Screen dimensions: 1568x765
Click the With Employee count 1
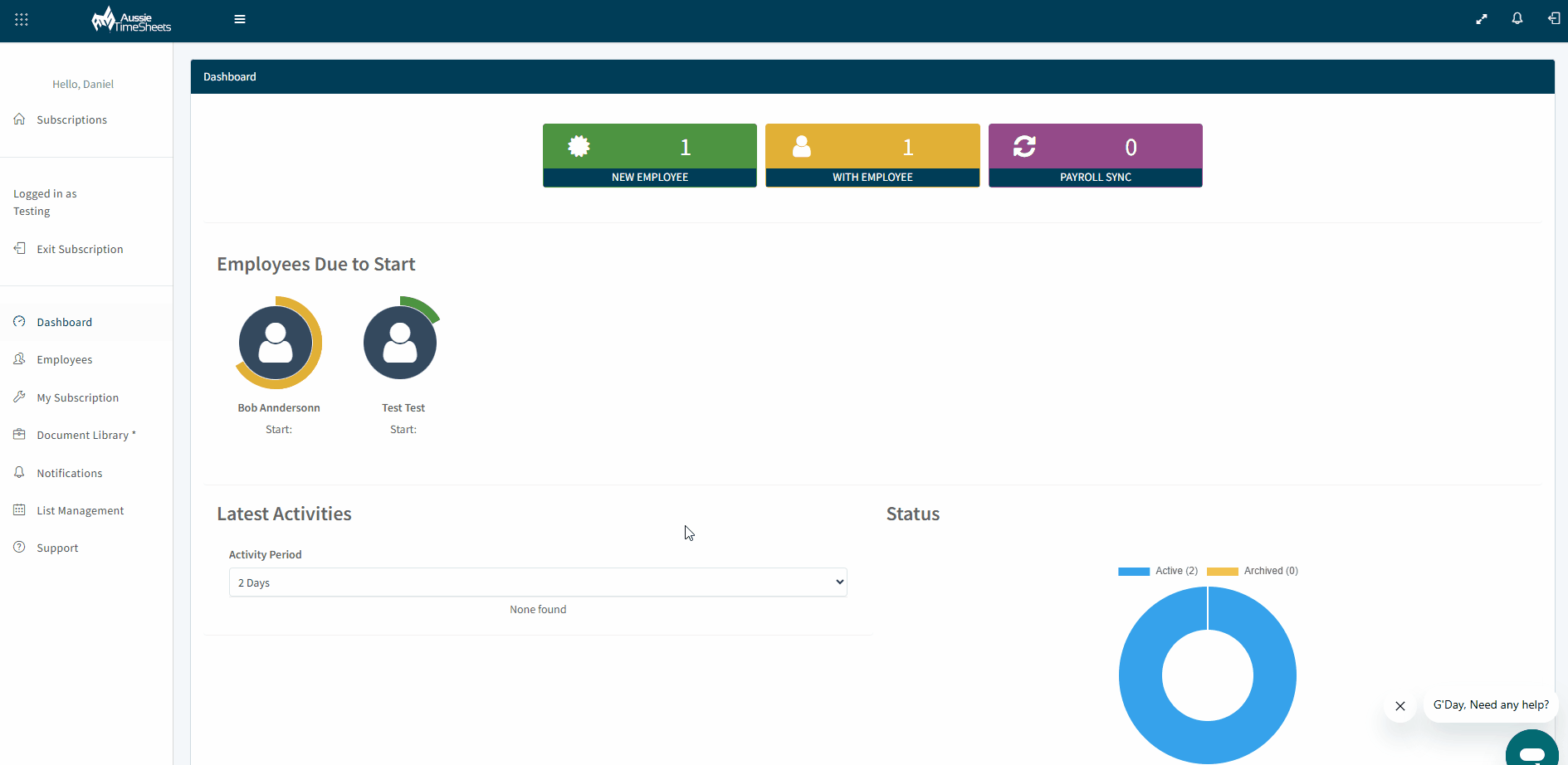pyautogui.click(x=908, y=147)
